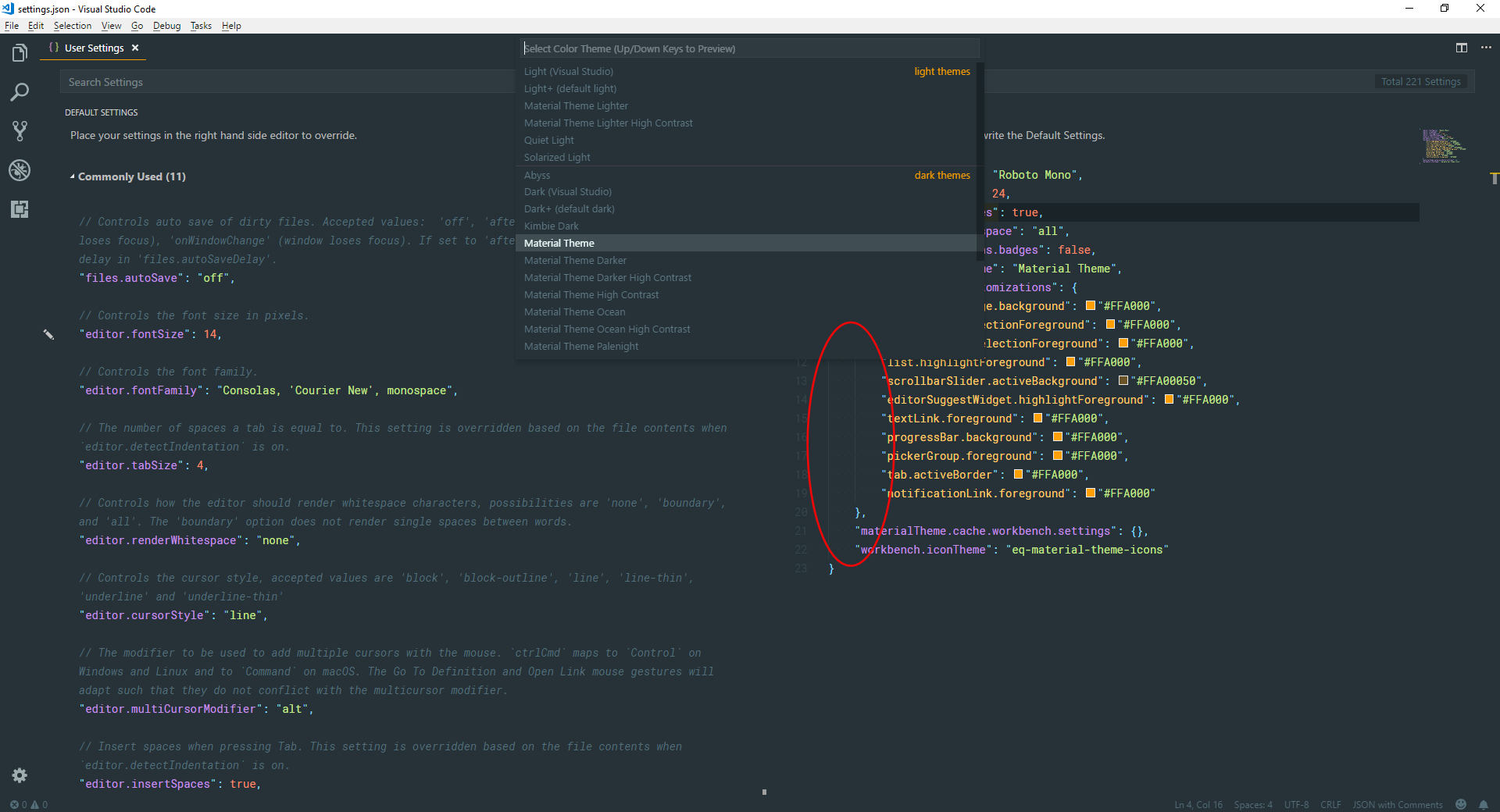Open the Go menu
This screenshot has width=1500, height=812.
coord(137,26)
